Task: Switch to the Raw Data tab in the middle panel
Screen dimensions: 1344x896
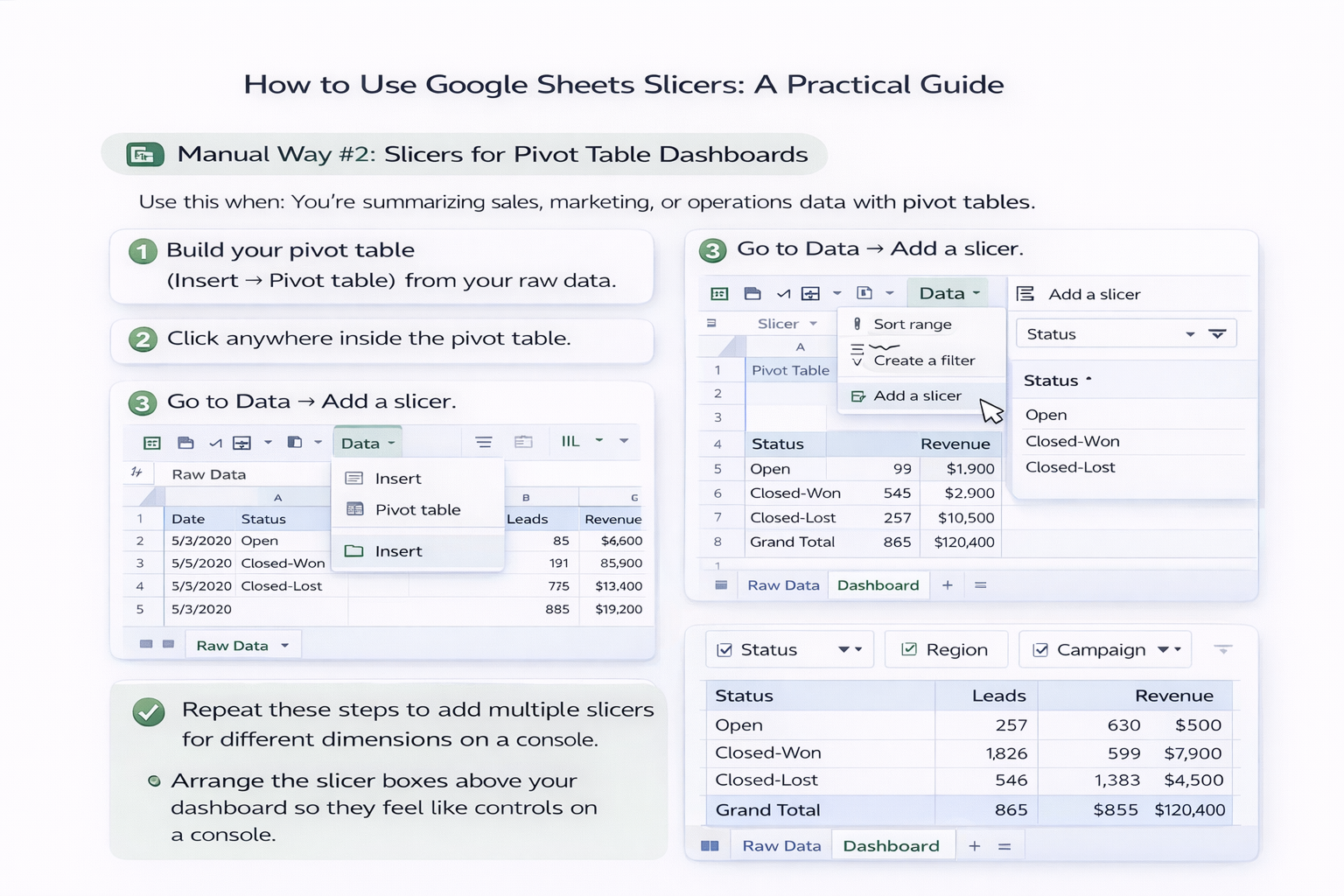Action: click(783, 584)
